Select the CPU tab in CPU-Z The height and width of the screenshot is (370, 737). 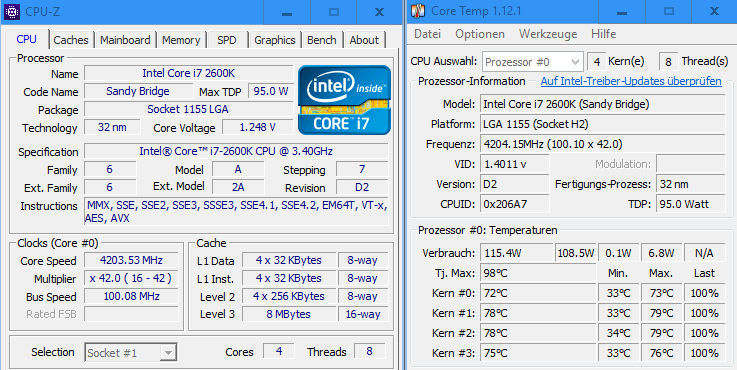(x=26, y=39)
